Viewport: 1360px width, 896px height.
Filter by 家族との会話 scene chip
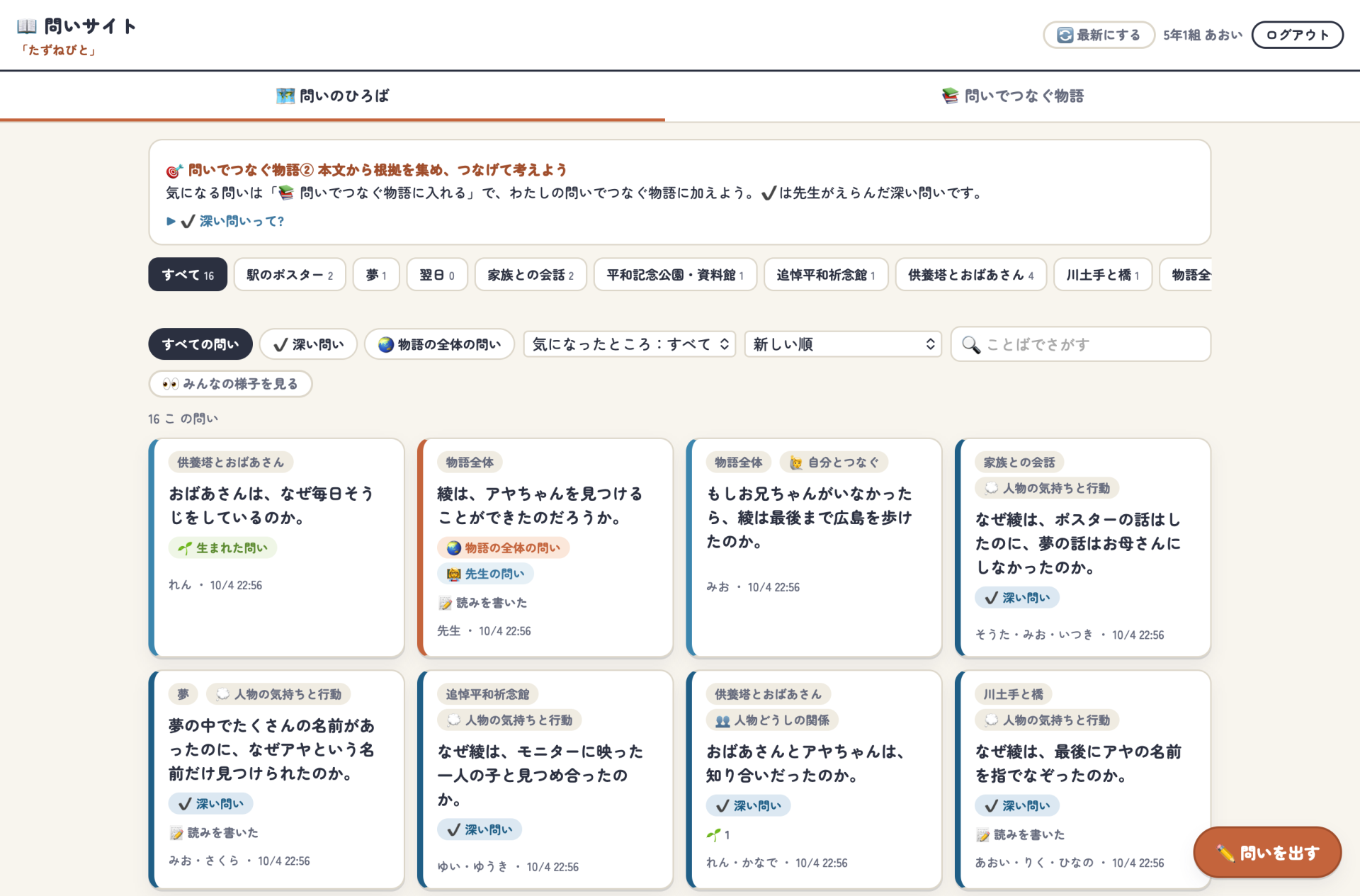531,275
